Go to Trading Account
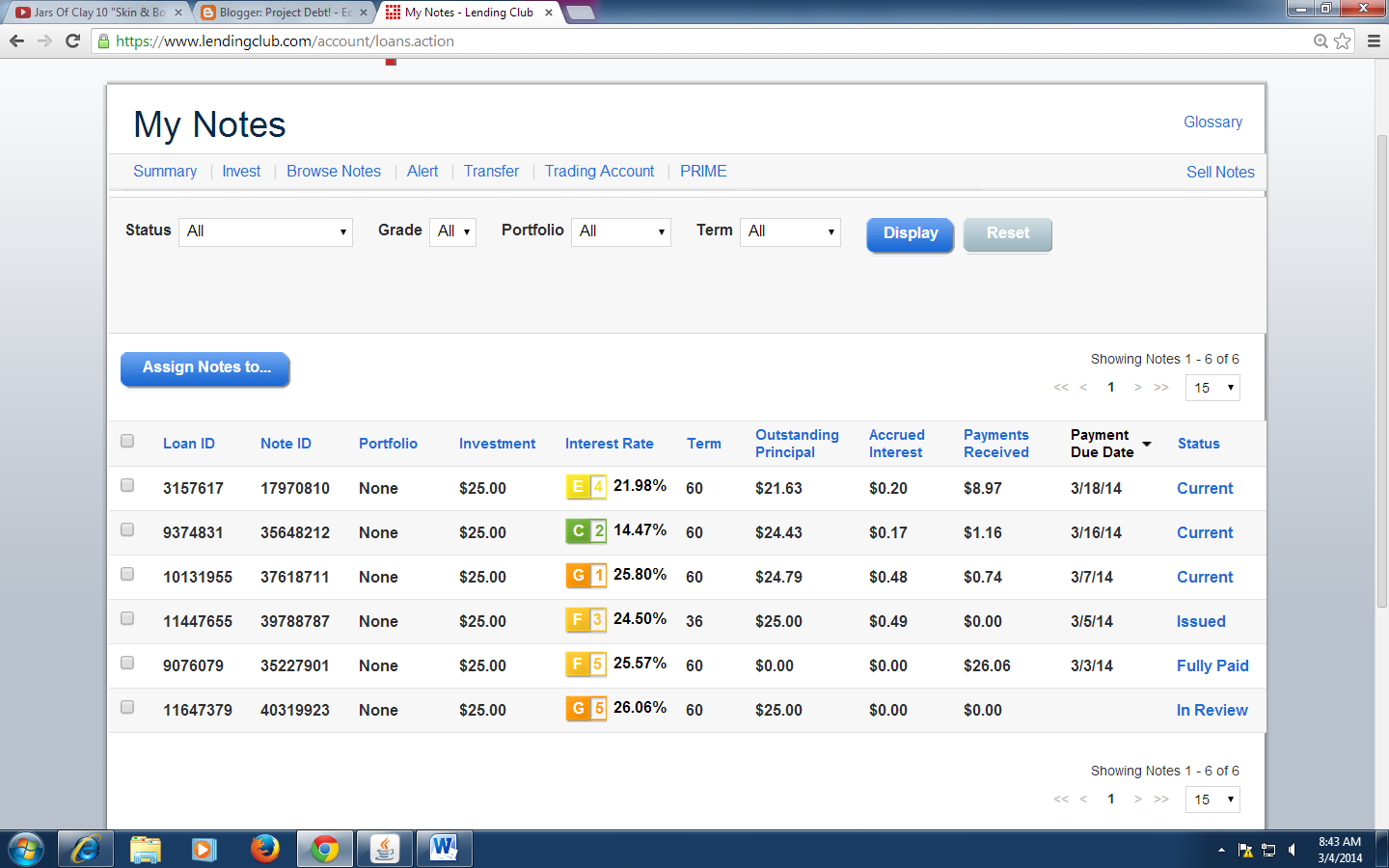 coord(599,171)
